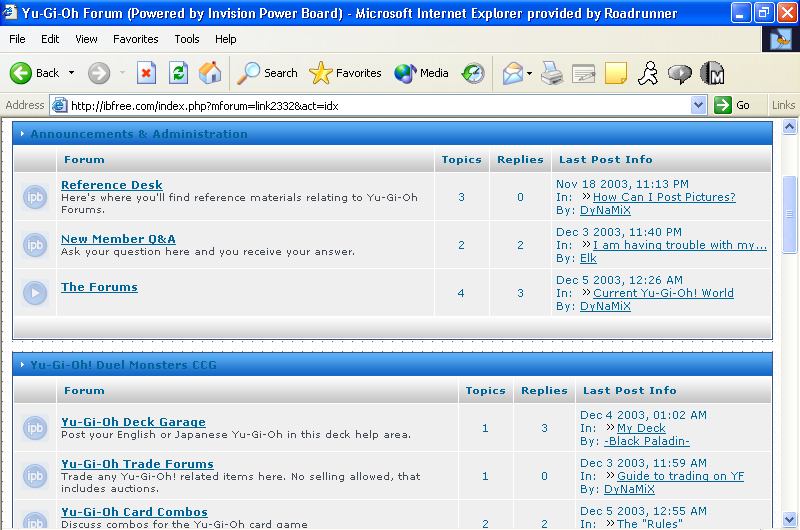
Task: Click the M logo toolbar icon
Action: click(x=712, y=73)
